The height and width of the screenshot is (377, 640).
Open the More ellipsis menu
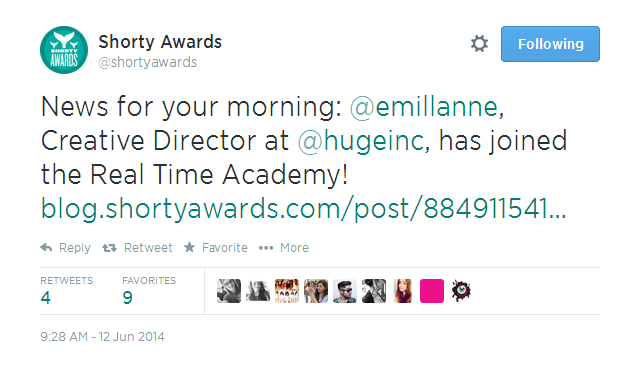pos(266,248)
